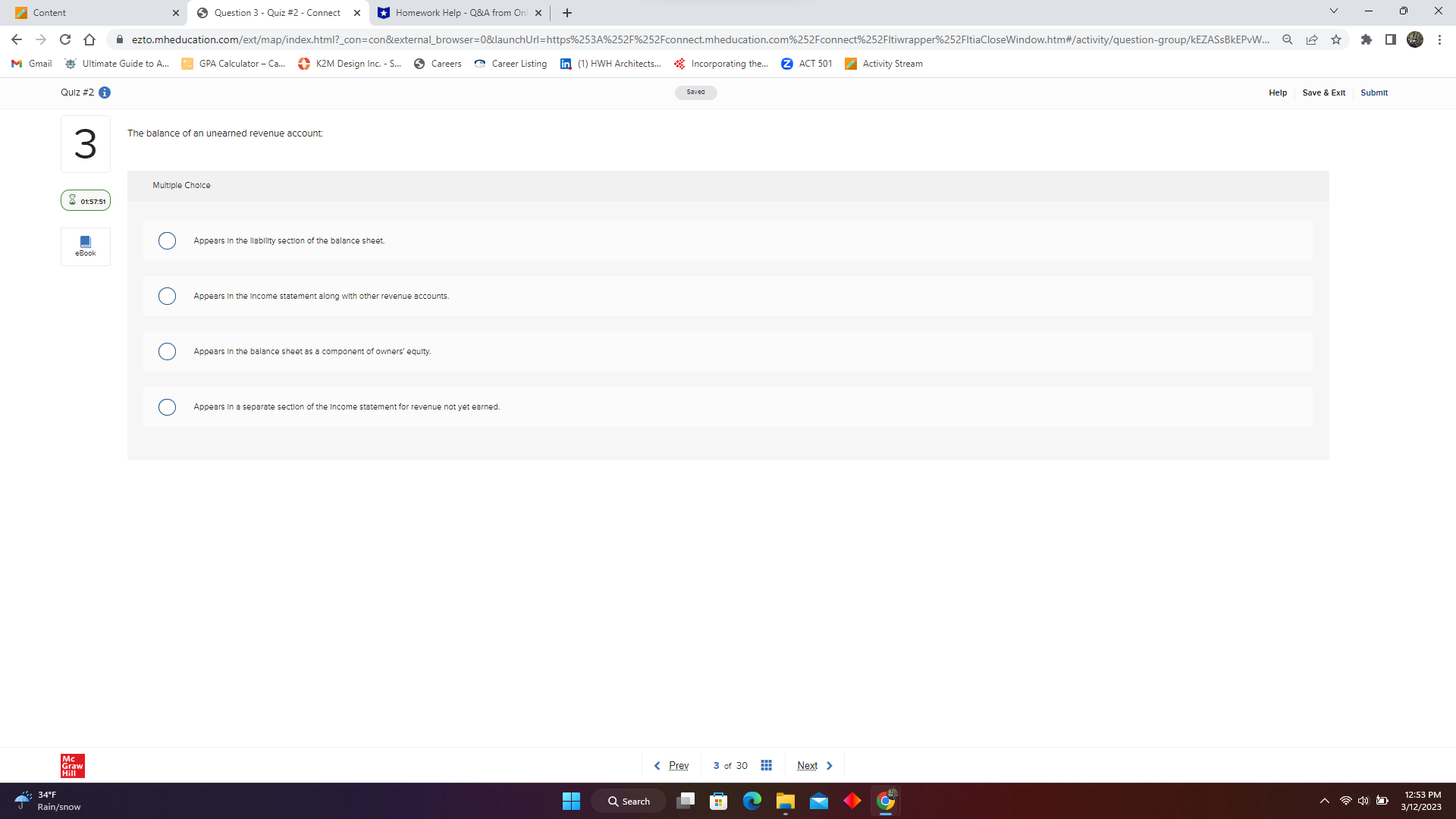1456x819 pixels.
Task: Select 'separate section of the income statement' option
Action: [x=167, y=407]
